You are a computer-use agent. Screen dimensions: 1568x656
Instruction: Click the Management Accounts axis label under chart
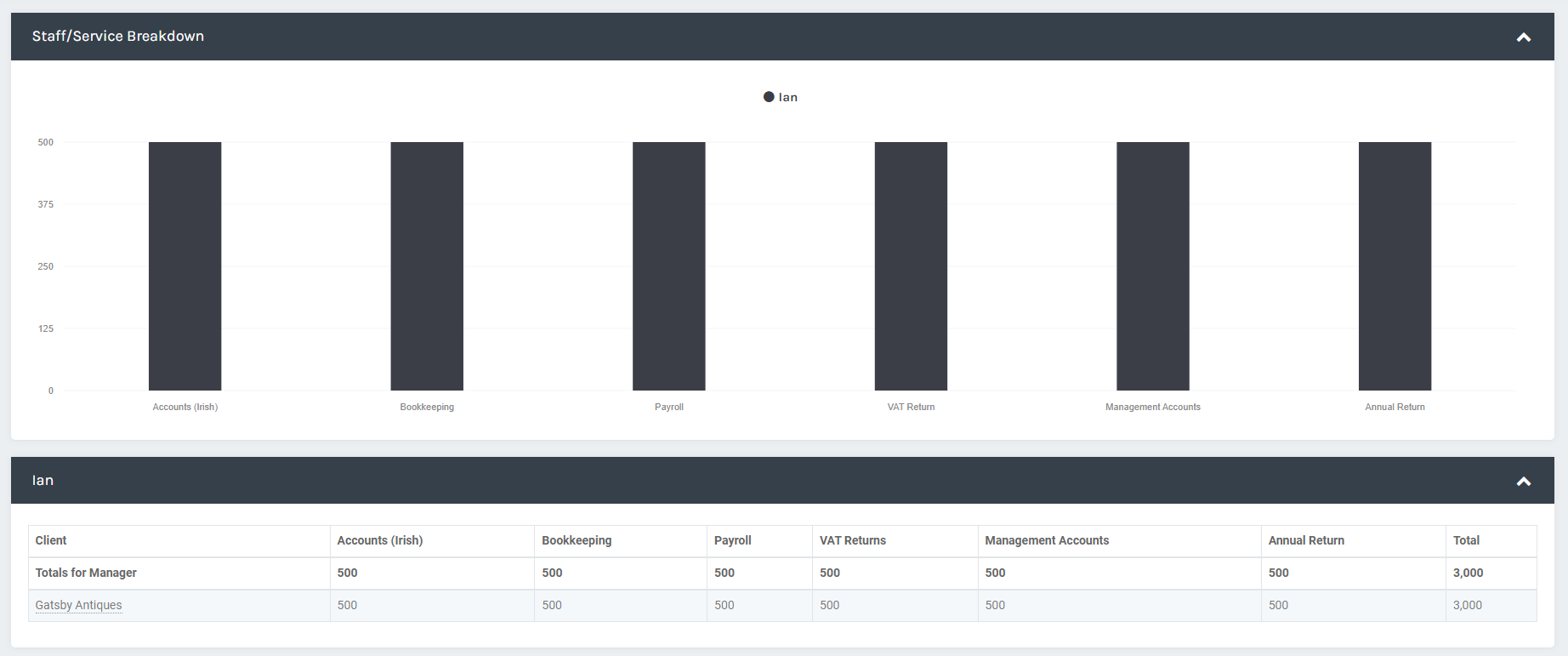coord(1153,407)
